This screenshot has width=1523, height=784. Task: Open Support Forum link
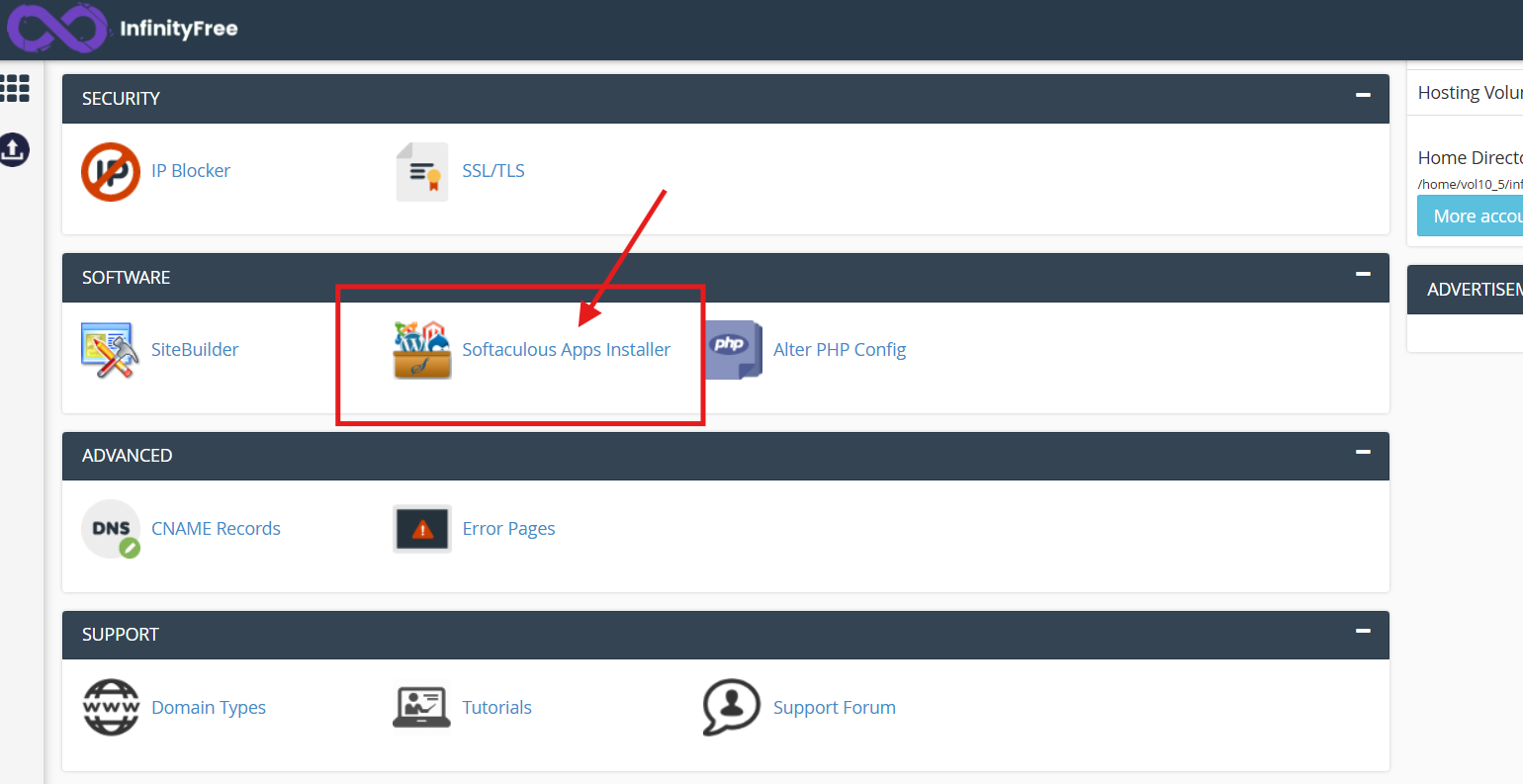pyautogui.click(x=835, y=708)
